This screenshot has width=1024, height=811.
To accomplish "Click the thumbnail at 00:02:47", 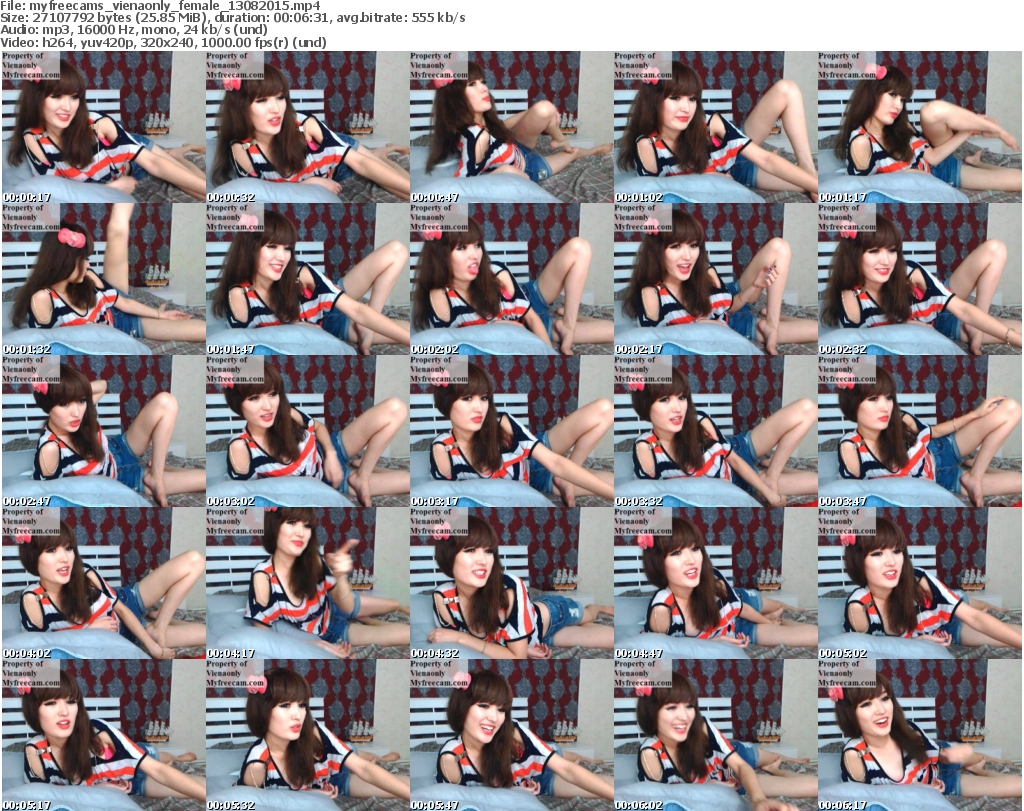I will tap(103, 431).
